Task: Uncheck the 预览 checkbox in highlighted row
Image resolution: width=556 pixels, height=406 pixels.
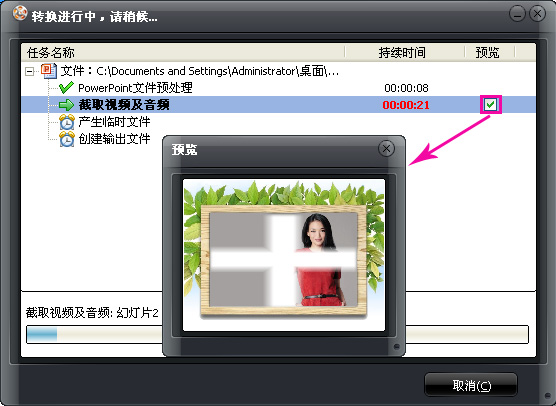Action: point(491,104)
